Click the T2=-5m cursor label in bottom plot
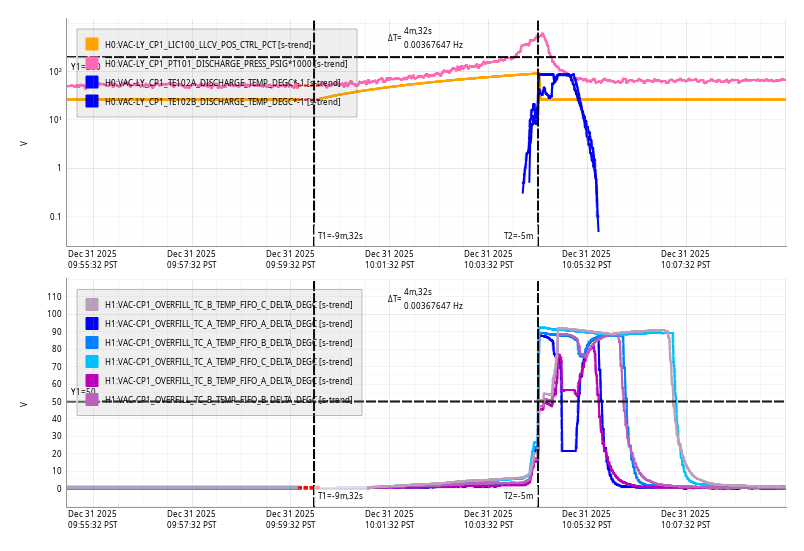 click(x=519, y=496)
